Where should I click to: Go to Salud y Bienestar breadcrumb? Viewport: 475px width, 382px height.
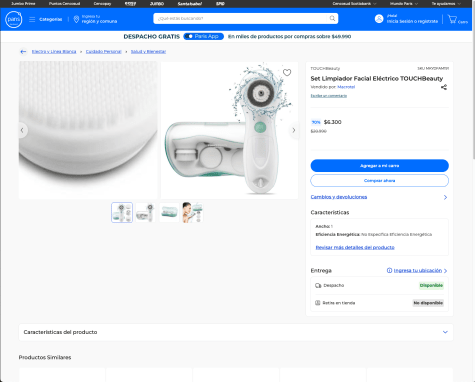(148, 52)
